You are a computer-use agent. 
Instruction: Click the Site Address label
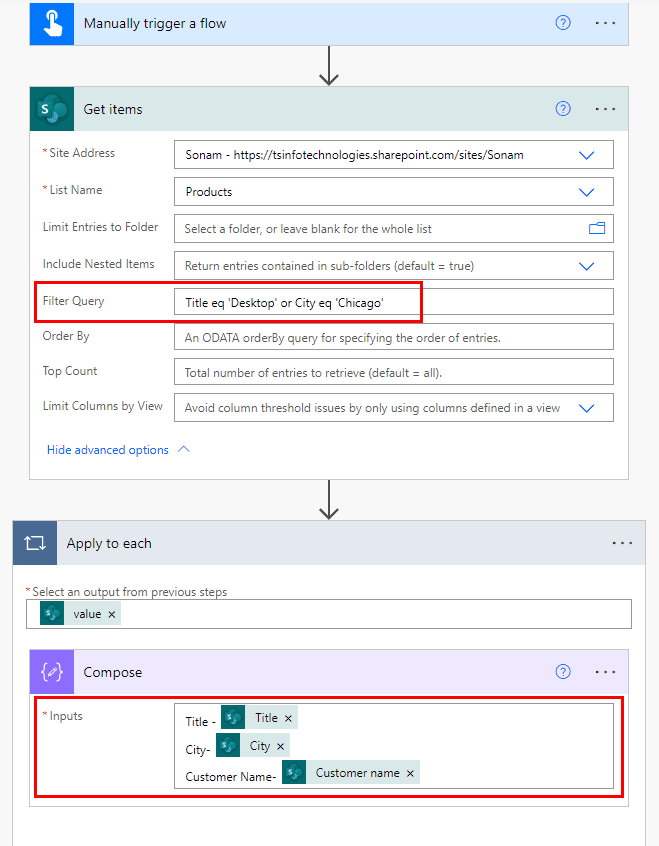point(82,153)
